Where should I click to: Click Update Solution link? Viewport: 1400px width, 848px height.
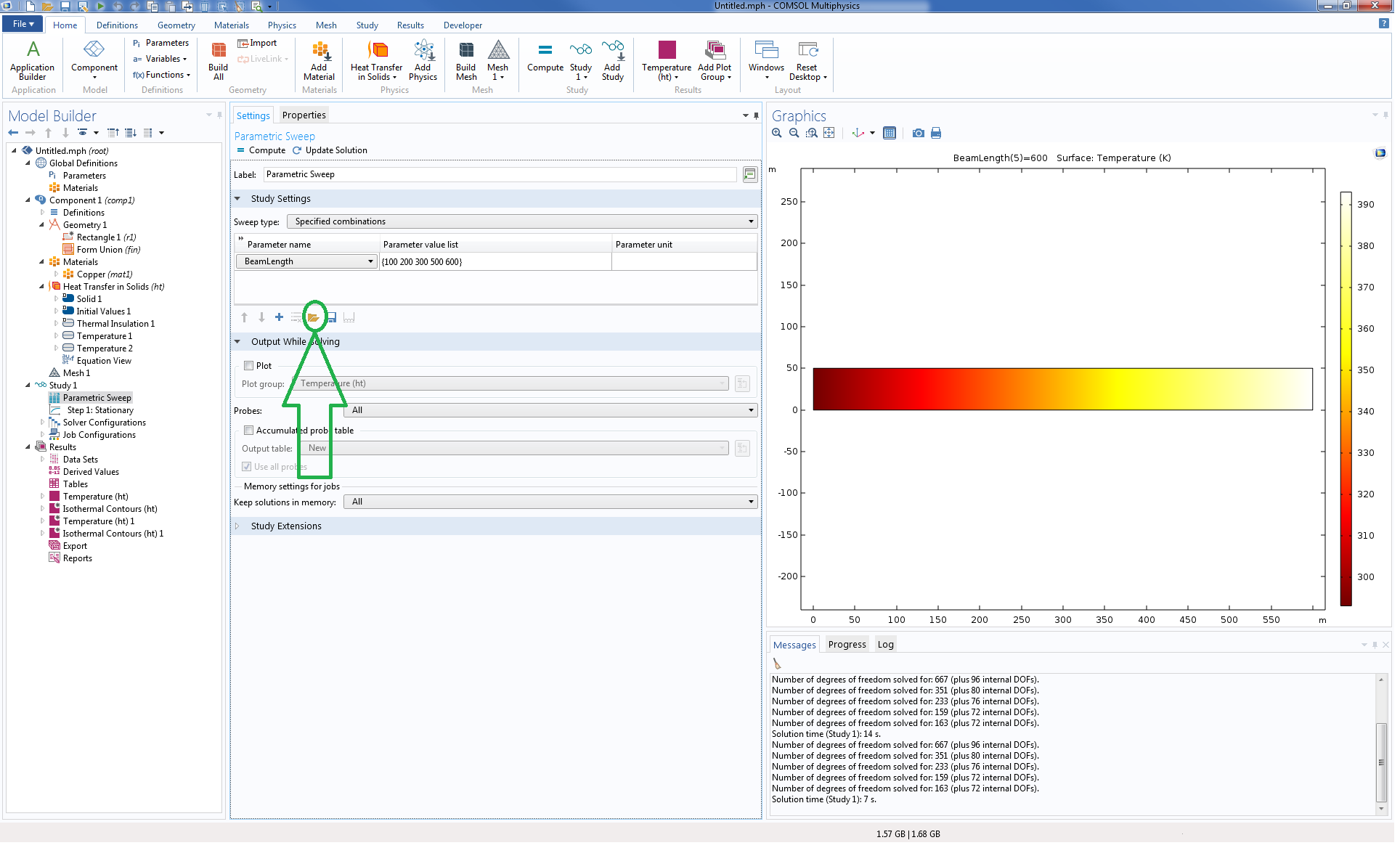[x=330, y=150]
